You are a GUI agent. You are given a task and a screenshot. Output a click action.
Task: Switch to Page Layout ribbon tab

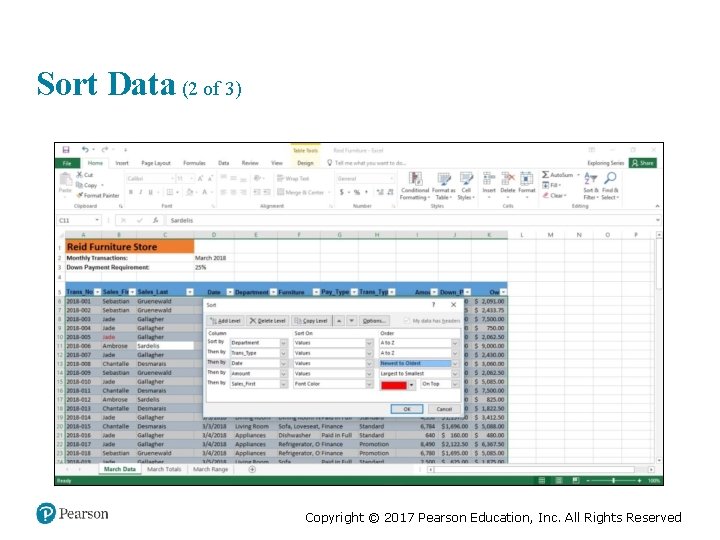[x=156, y=163]
